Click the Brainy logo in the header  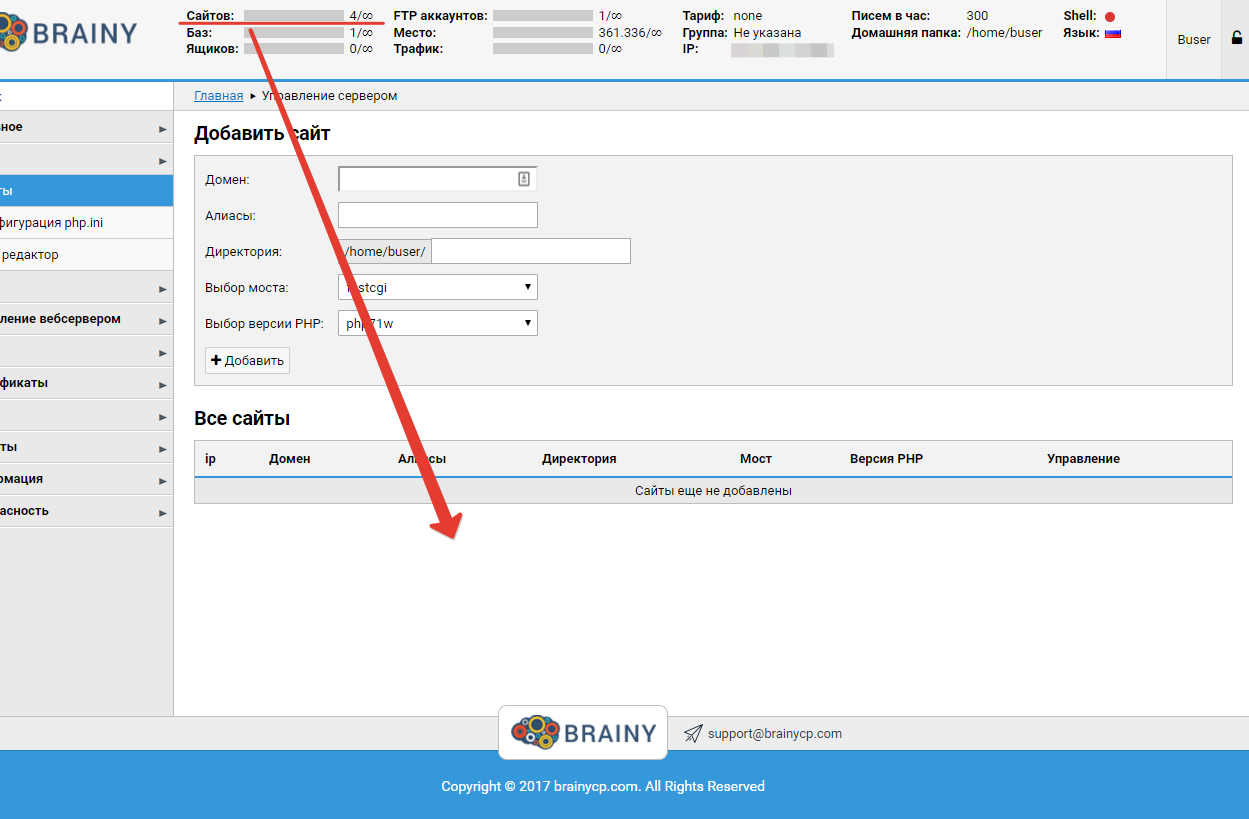click(70, 33)
